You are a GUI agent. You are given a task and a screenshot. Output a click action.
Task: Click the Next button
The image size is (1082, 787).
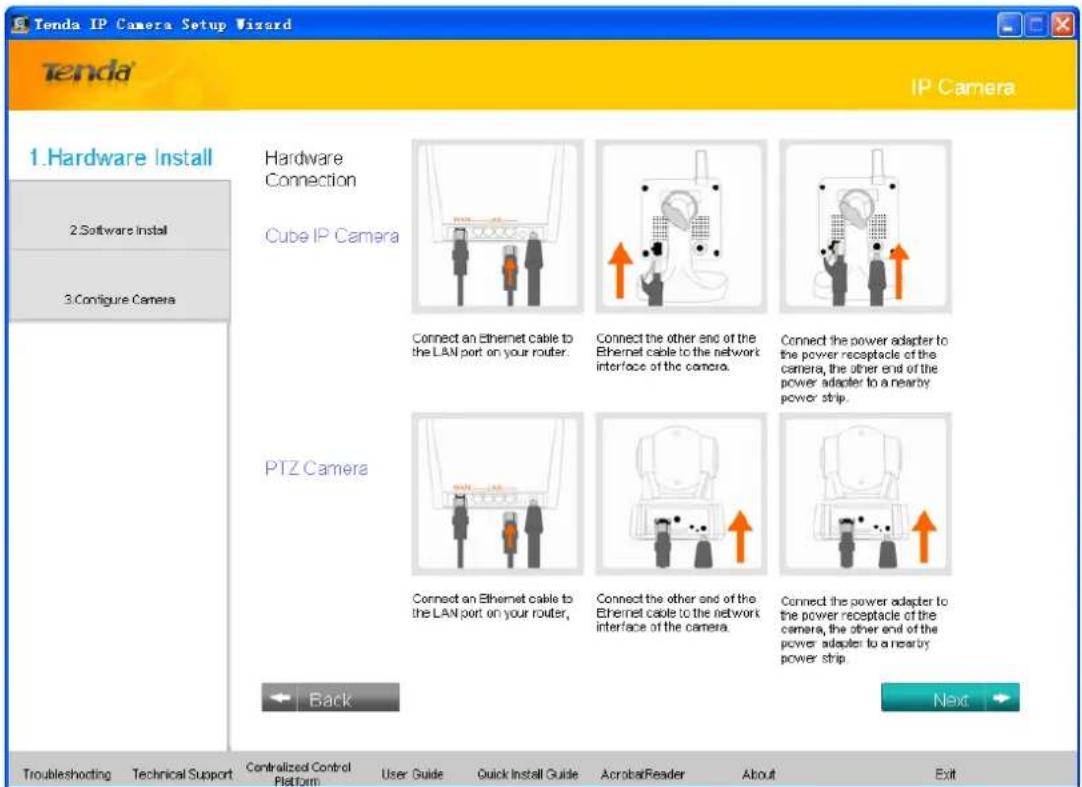950,698
